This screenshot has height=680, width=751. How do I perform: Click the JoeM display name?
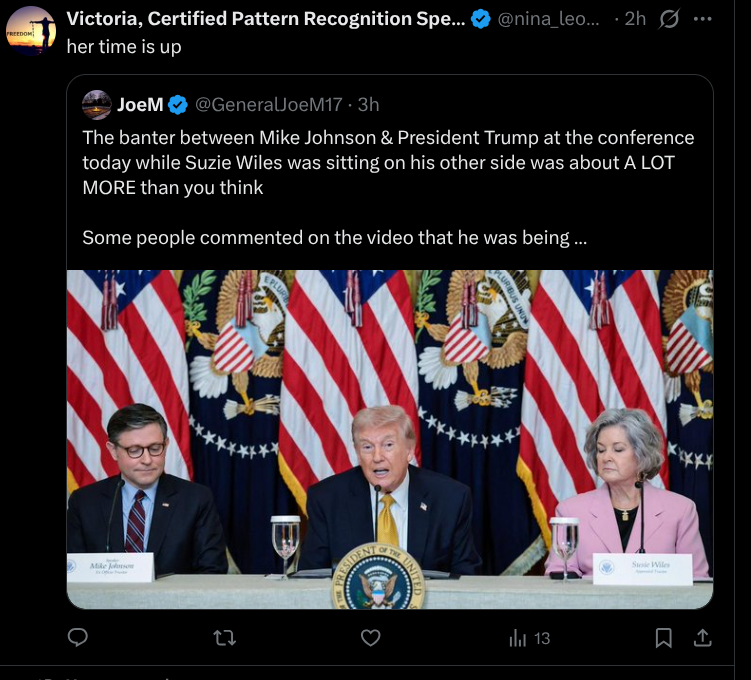click(x=140, y=104)
